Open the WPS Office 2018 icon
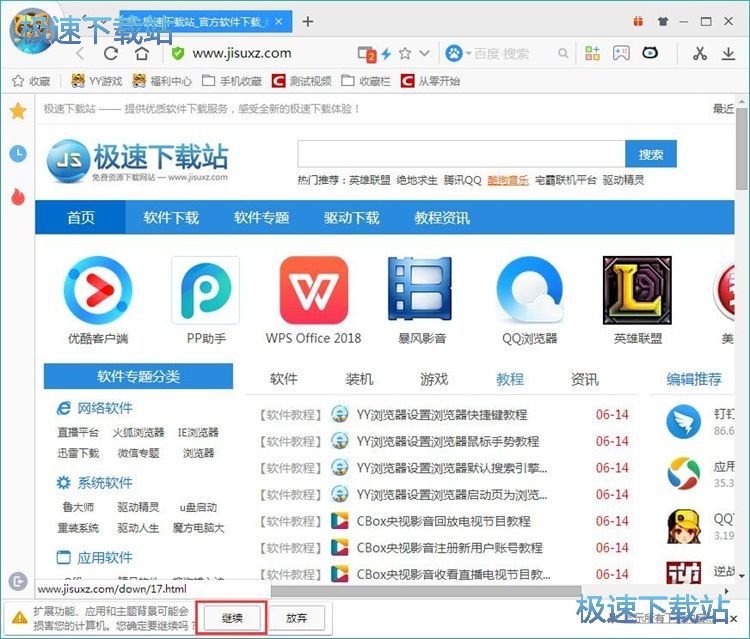The width and height of the screenshot is (750, 639). (x=314, y=290)
